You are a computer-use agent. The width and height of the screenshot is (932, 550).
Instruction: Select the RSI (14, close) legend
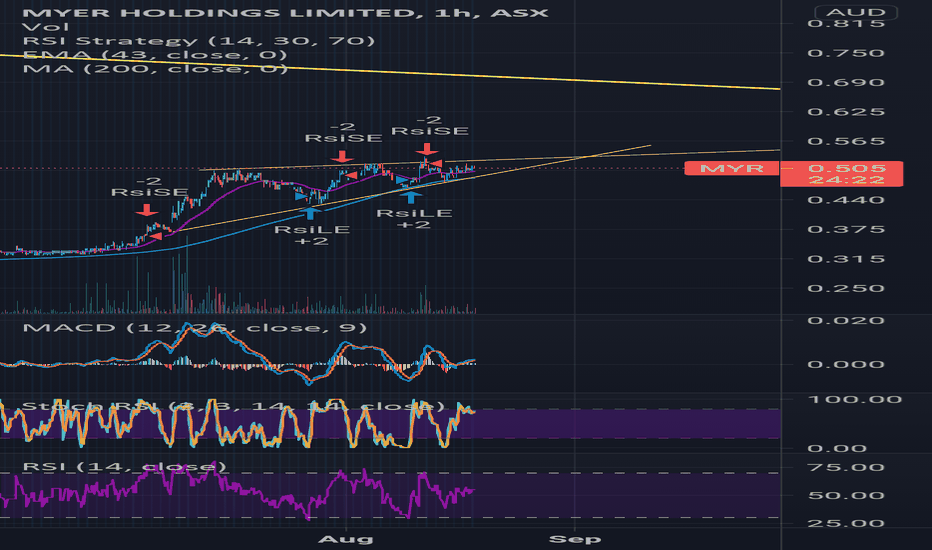pos(124,466)
